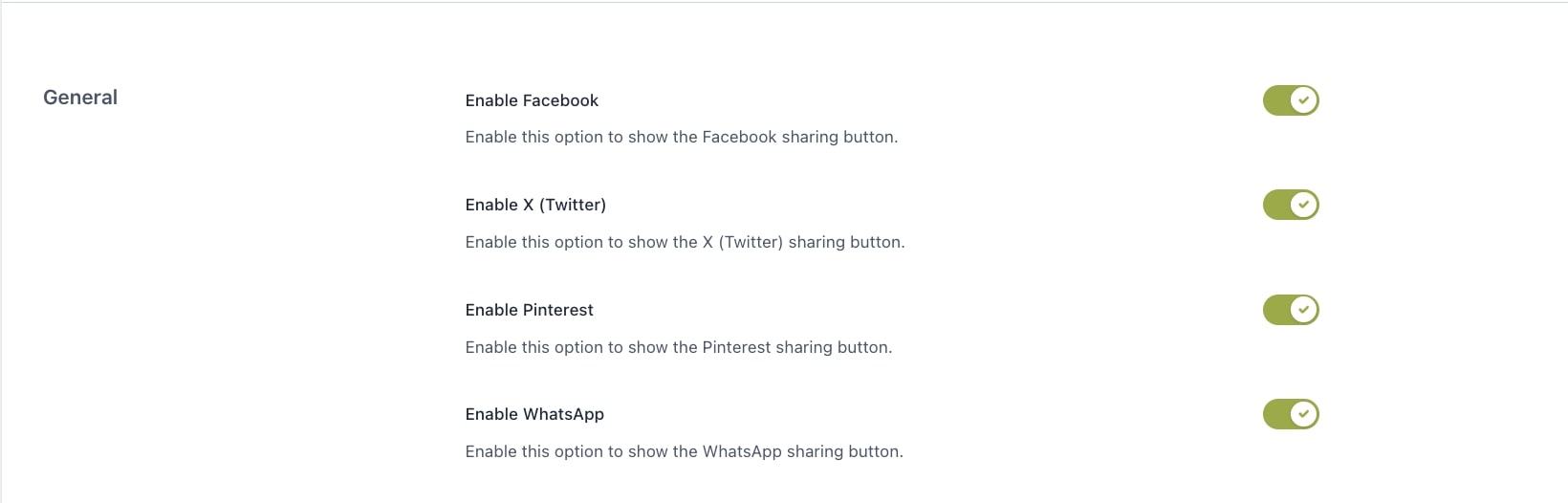This screenshot has width=1568, height=503.
Task: Click the green track of WhatsApp switch
Action: (x=1275, y=414)
